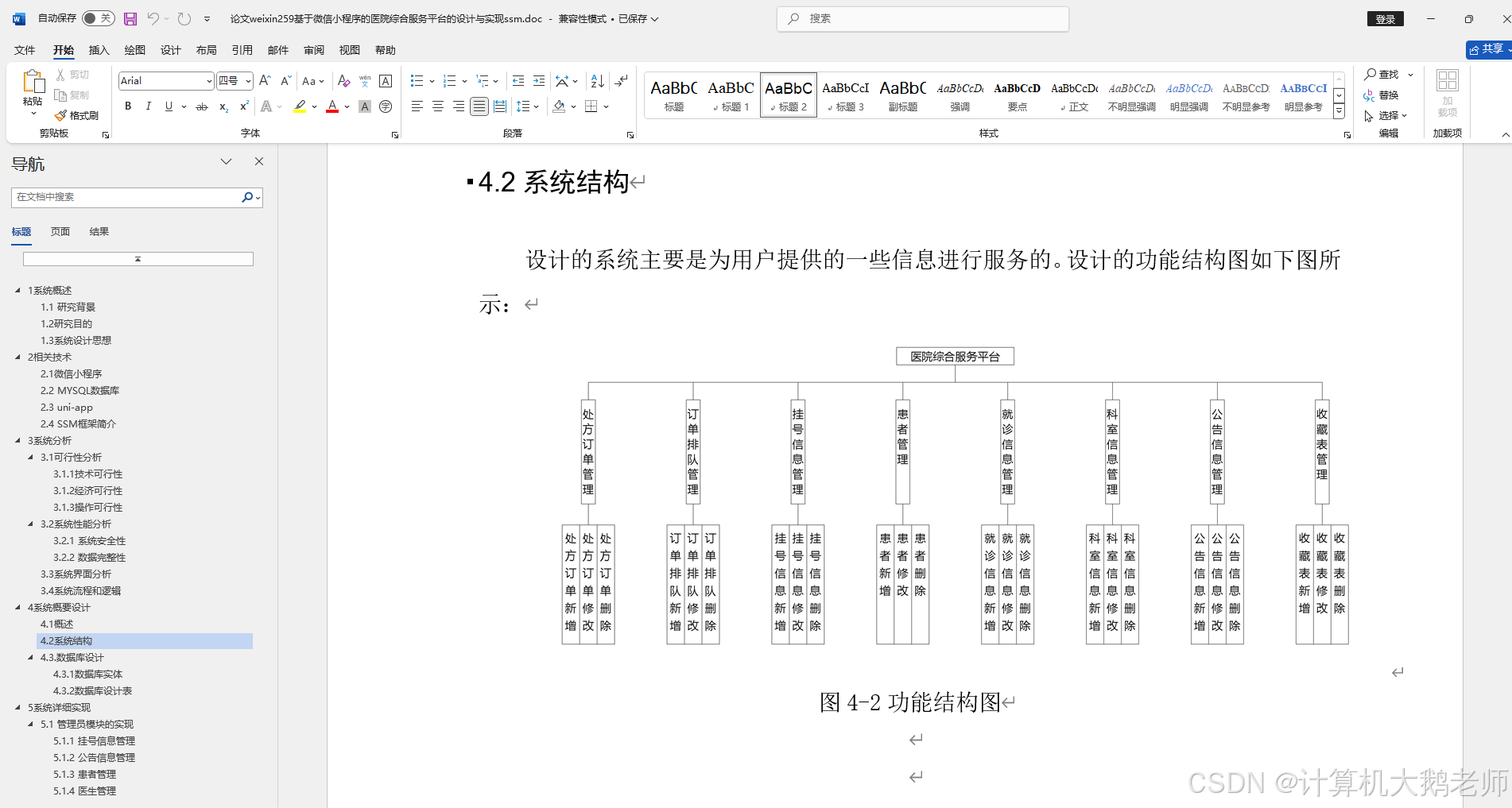Apply the 副标题 style
1512x808 pixels.
pos(903,95)
